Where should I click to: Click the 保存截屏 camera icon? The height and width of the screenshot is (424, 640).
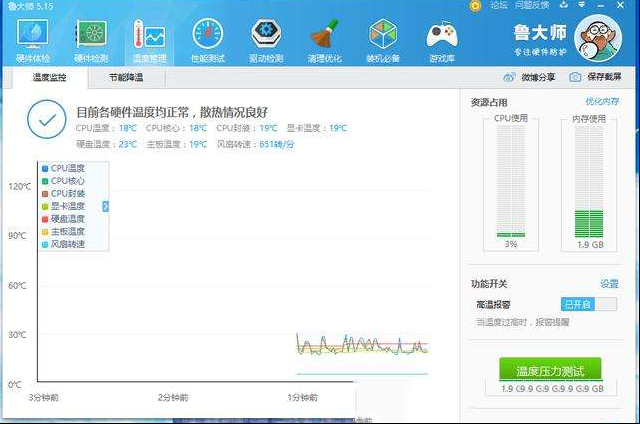575,77
